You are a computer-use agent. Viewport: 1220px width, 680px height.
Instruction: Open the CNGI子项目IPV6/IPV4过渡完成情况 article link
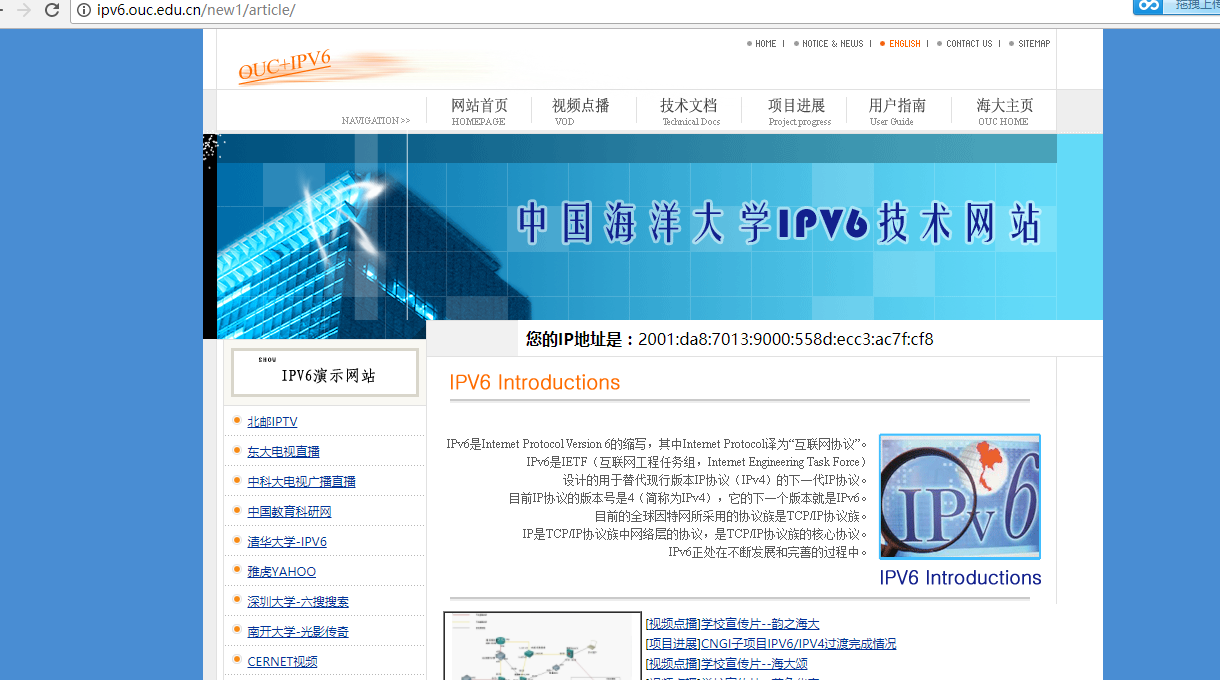coord(771,644)
